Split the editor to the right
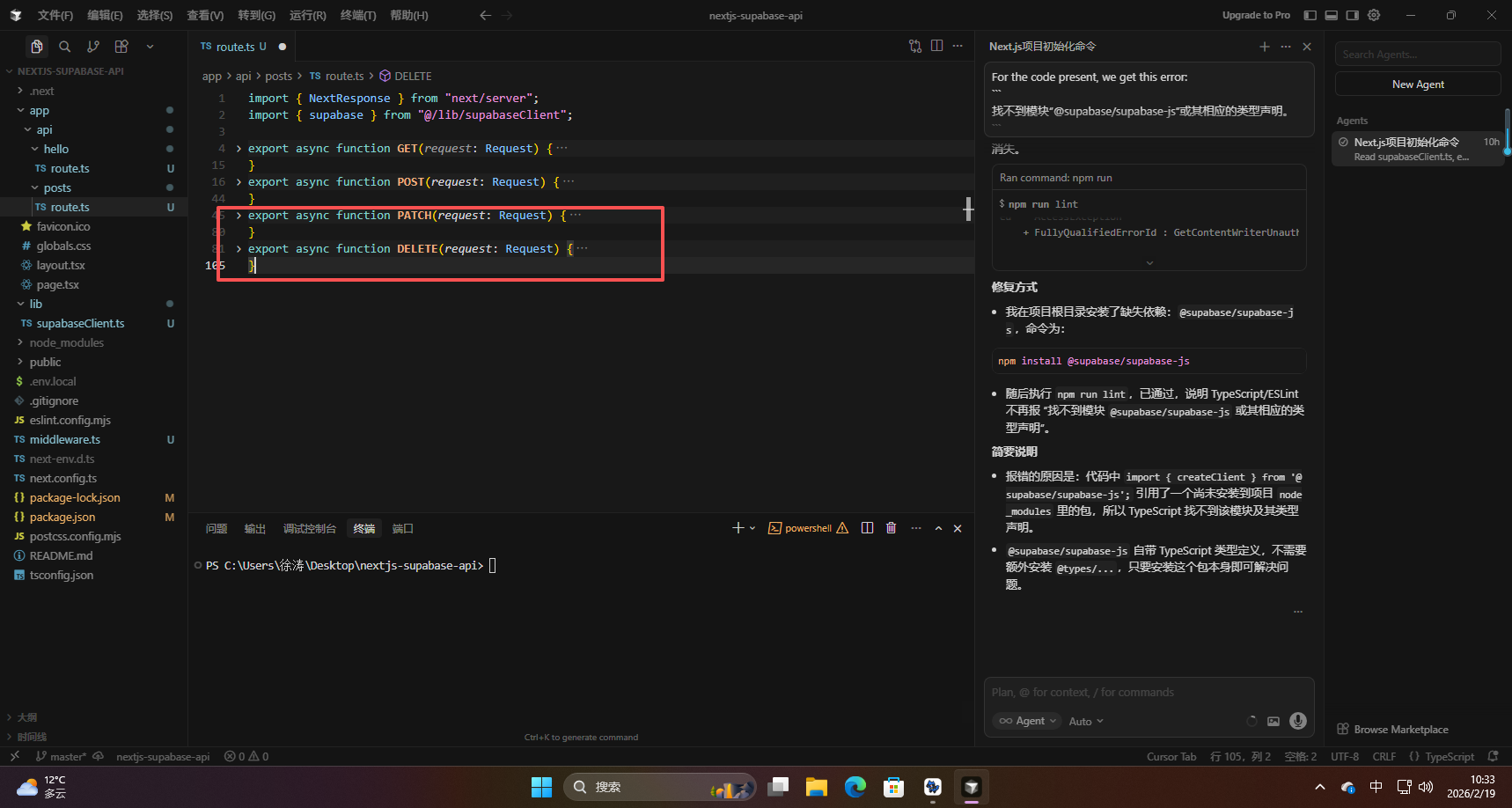Screen dimensions: 1512x808 coord(936,46)
